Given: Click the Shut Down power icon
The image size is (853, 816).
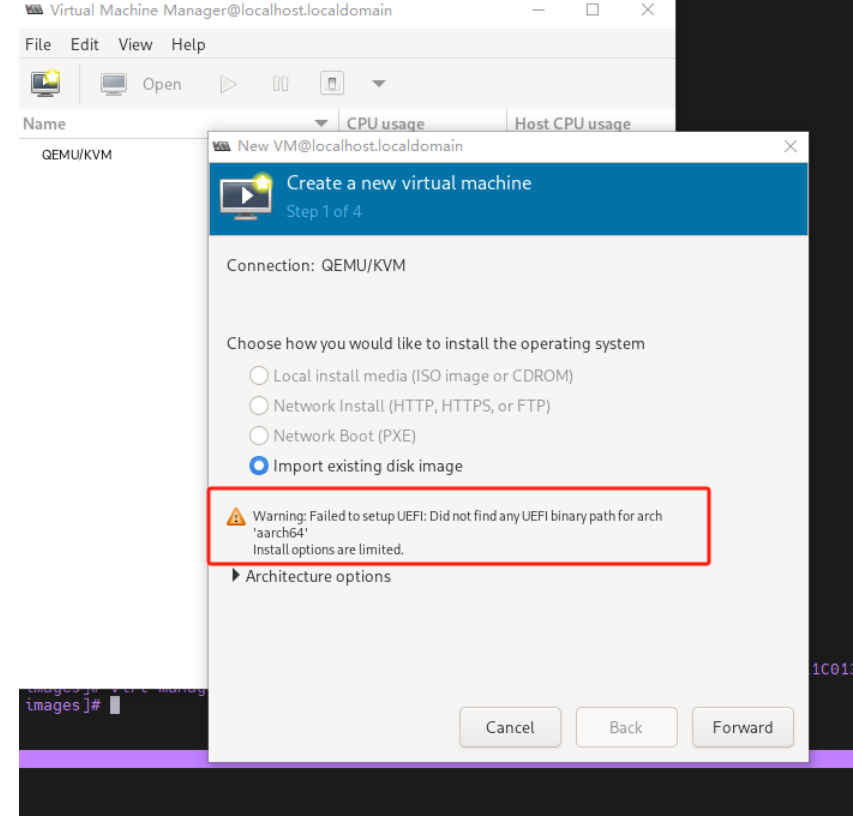Looking at the screenshot, I should click(x=333, y=84).
